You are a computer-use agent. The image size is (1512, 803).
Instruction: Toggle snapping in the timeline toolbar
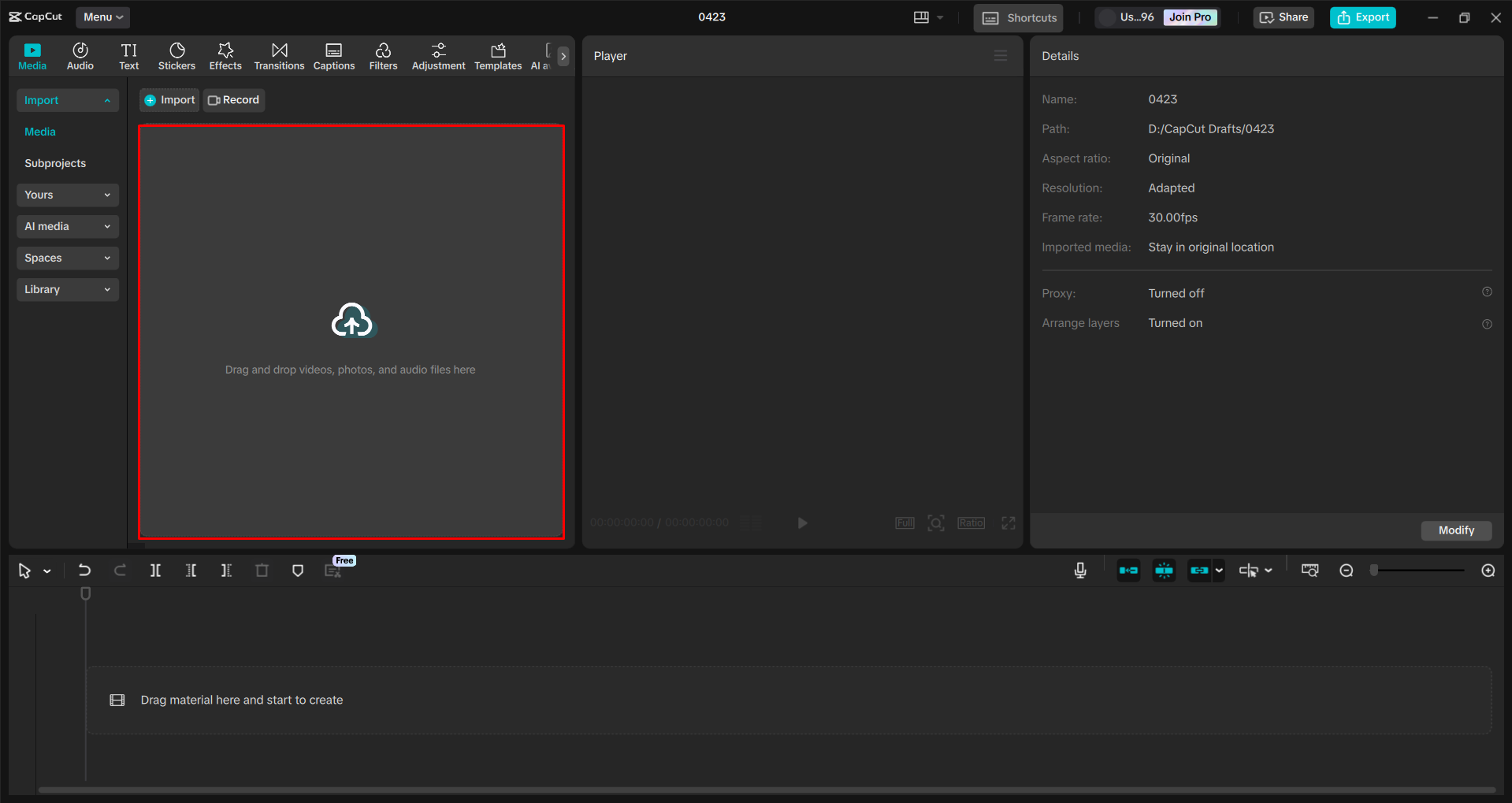point(1164,570)
